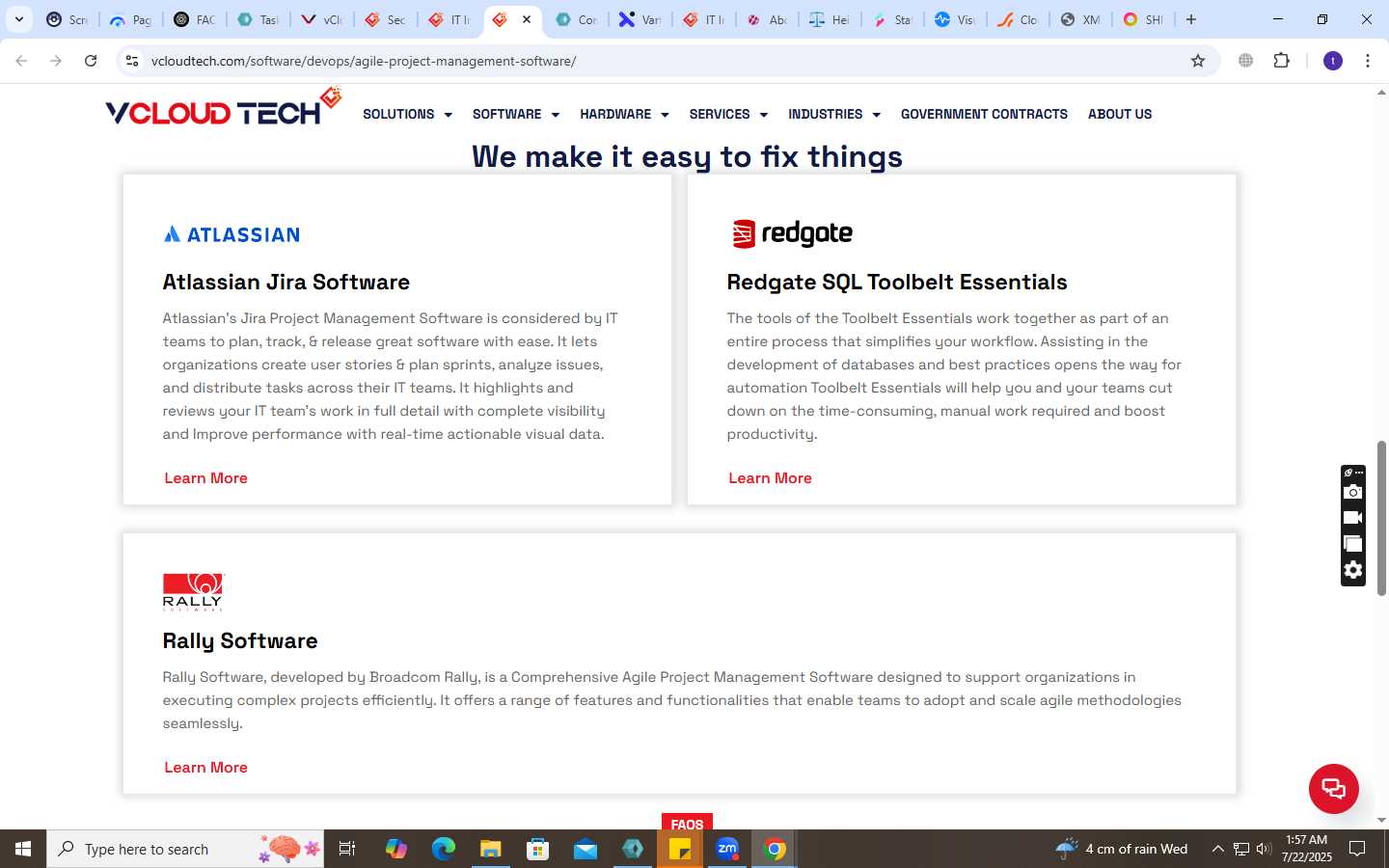
Task: Expand the Hardware dropdown menu
Action: (x=624, y=114)
